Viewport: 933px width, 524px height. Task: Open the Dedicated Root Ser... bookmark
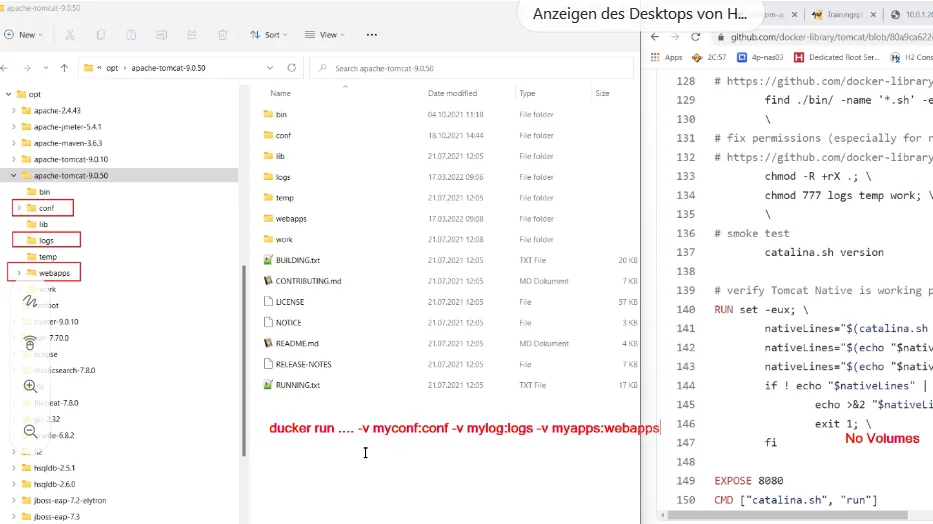click(836, 57)
